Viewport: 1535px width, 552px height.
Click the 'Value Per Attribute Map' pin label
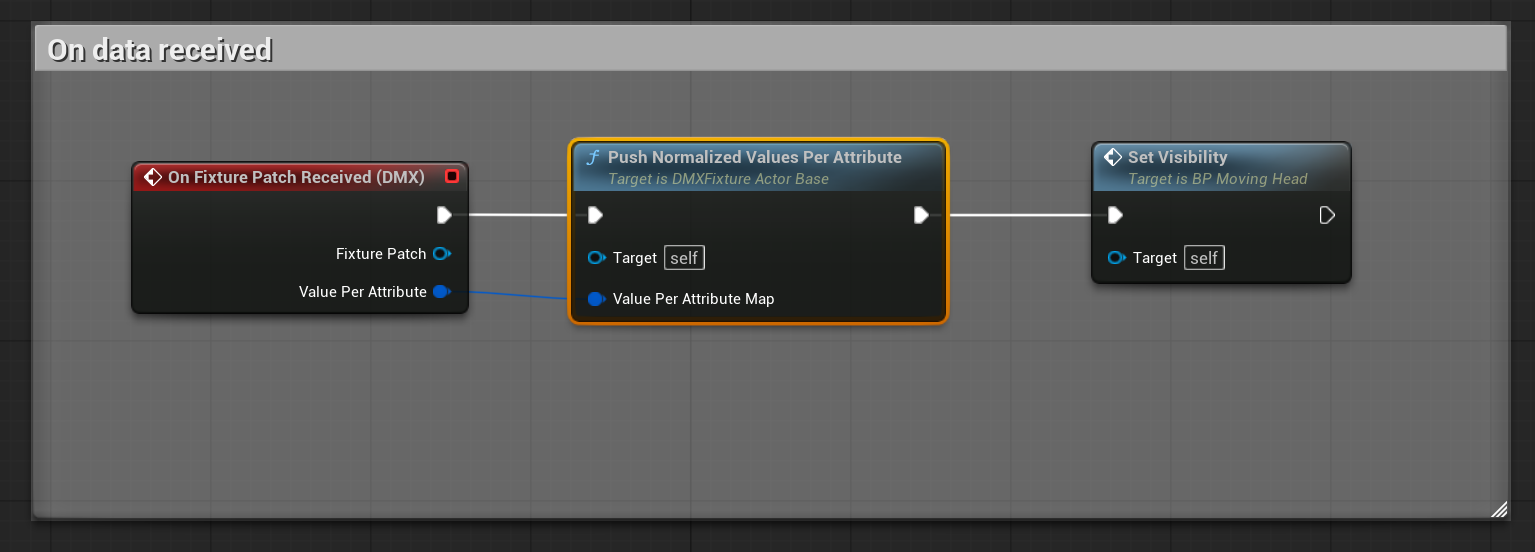693,299
